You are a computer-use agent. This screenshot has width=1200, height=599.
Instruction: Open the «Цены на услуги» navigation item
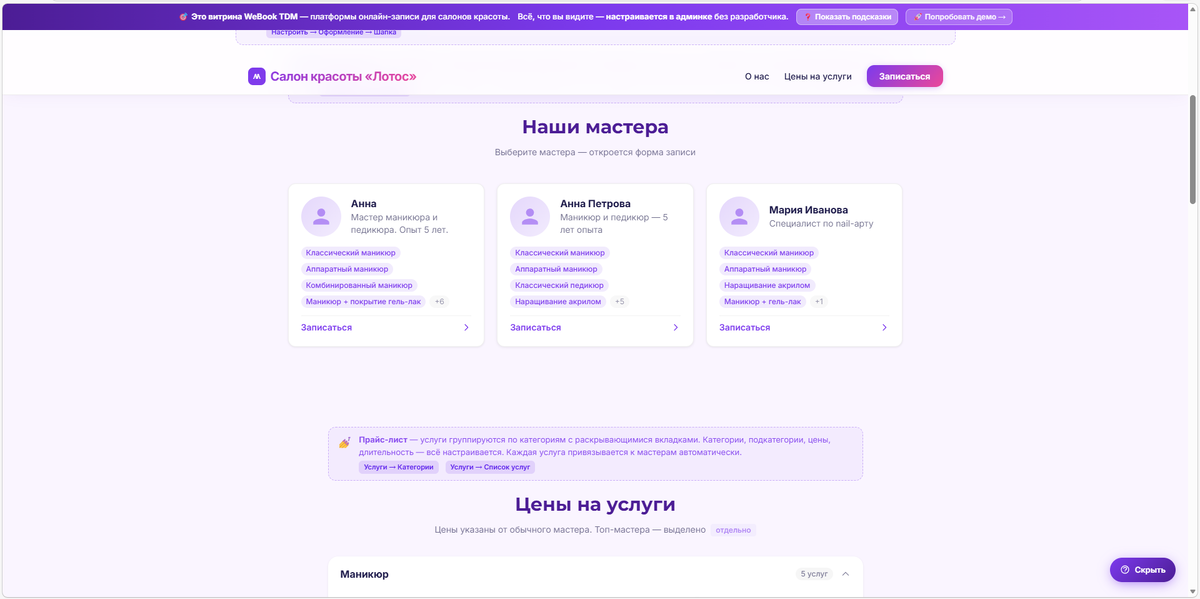point(819,75)
